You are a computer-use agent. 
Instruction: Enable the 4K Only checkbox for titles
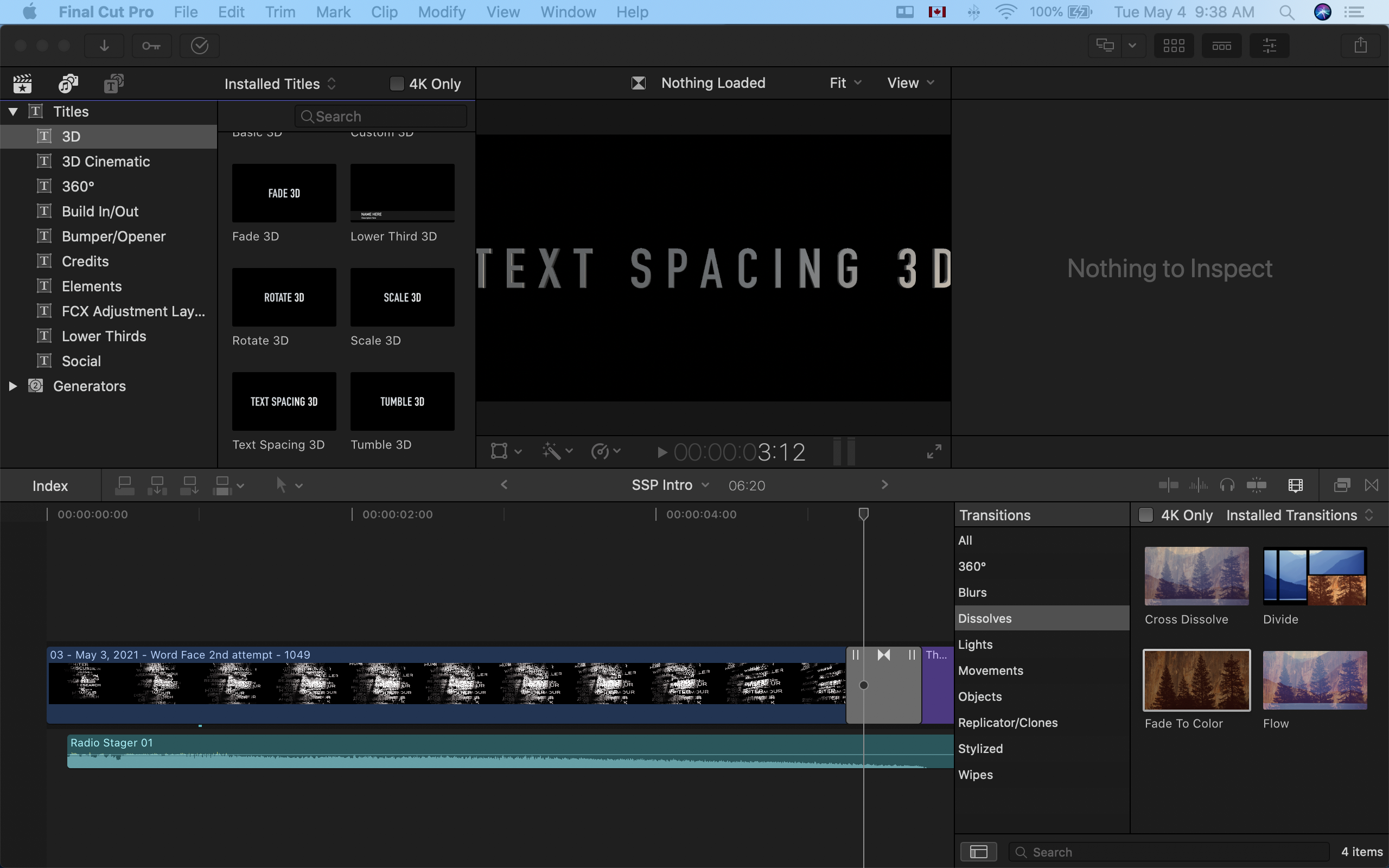pos(397,84)
